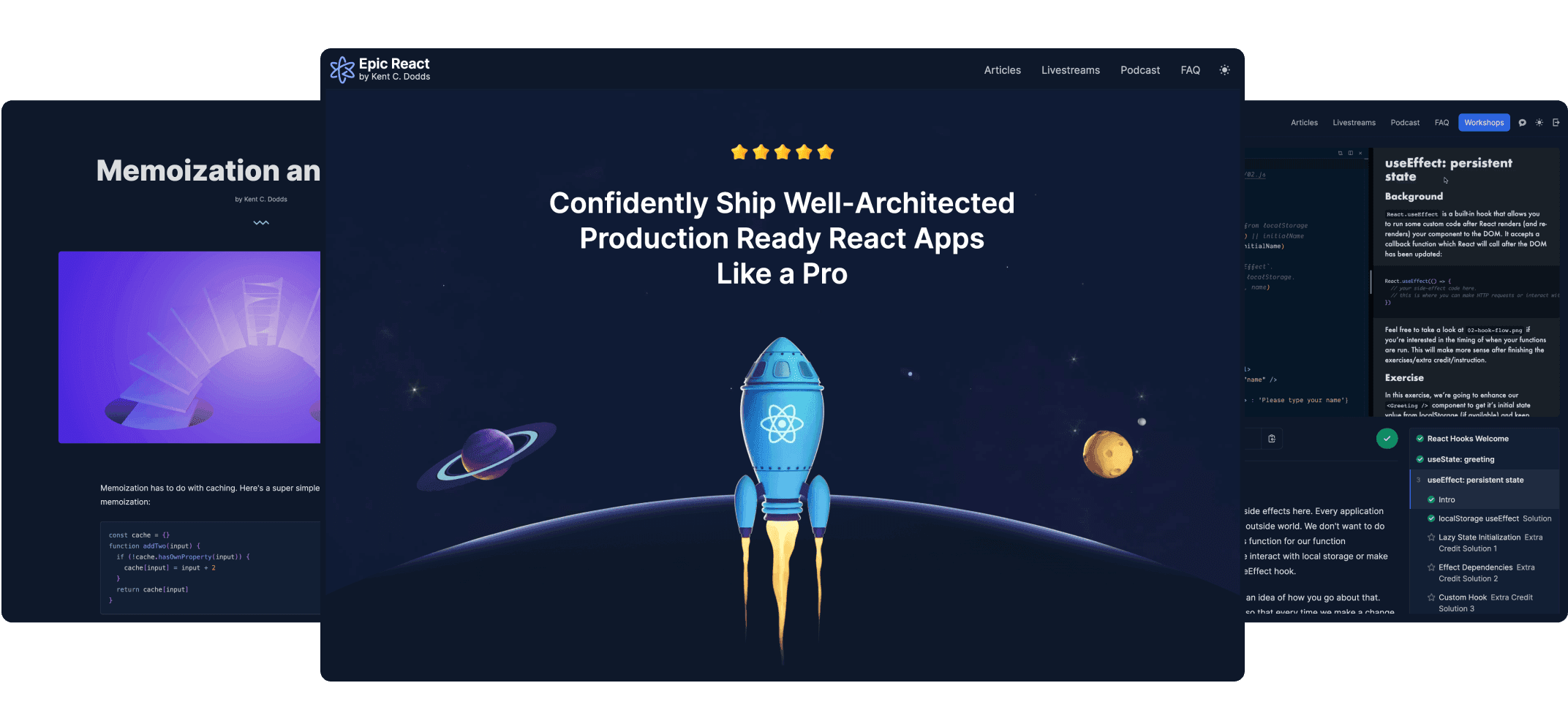Click the star beside Custom Hook
Viewport: 1568px width, 721px height.
click(x=1431, y=597)
